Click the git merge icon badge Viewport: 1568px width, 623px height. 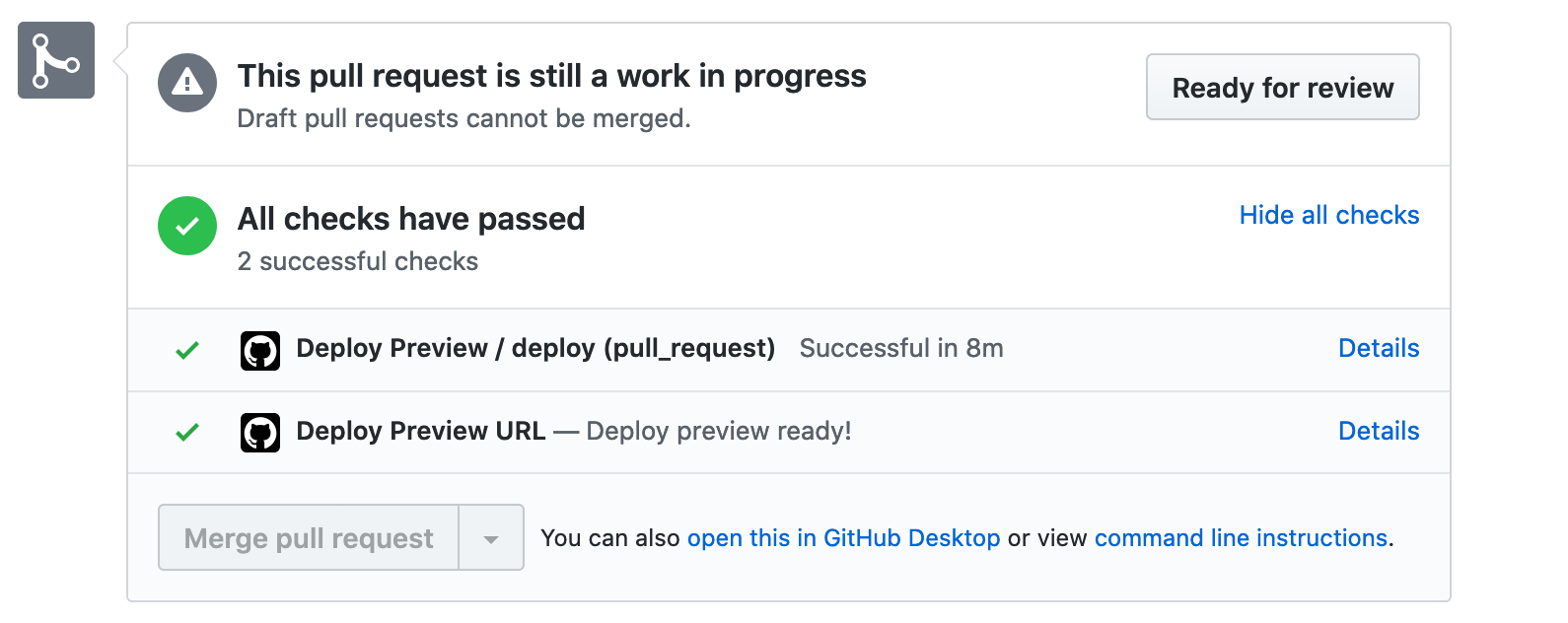[56, 60]
